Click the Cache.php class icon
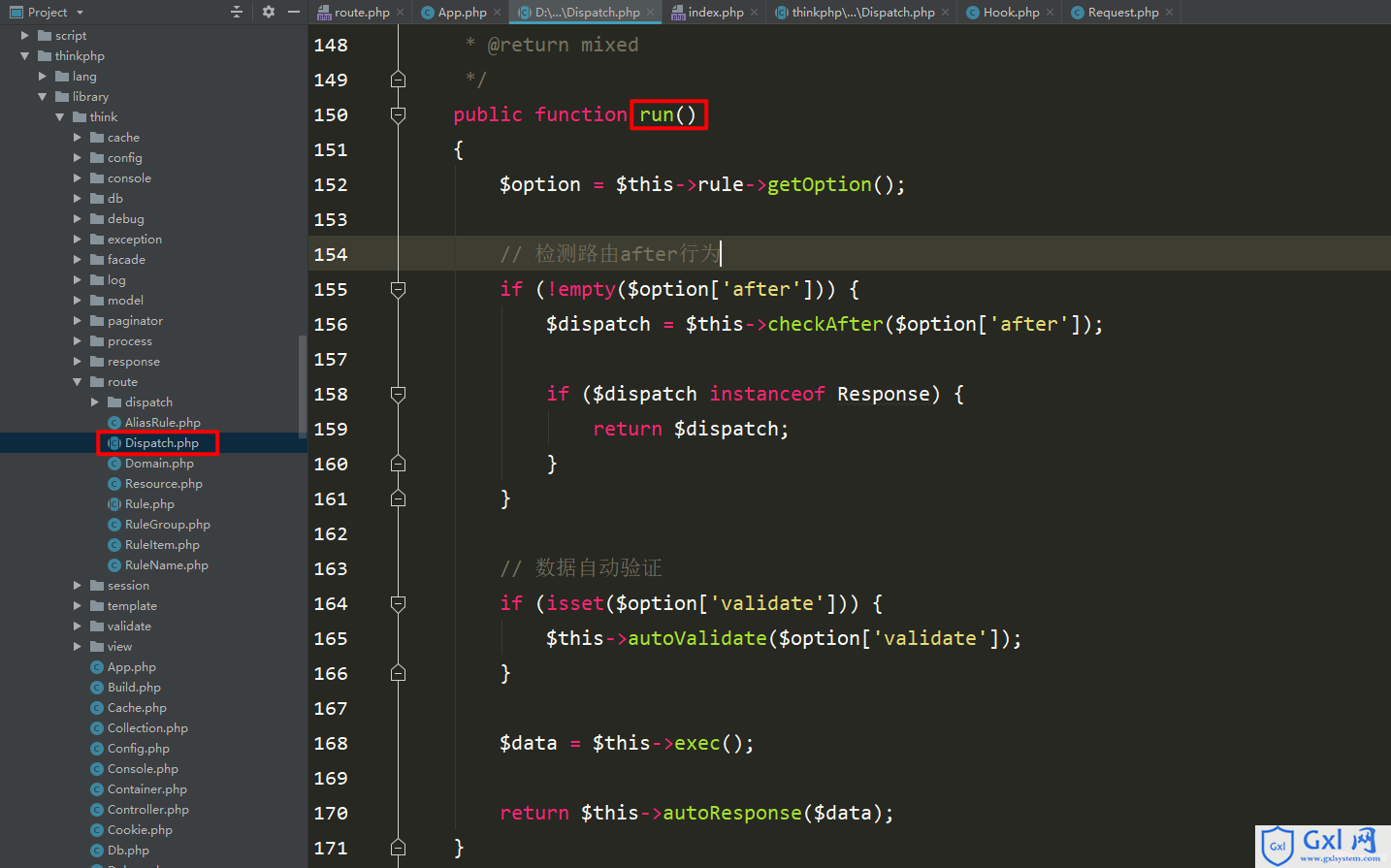Viewport: 1391px width, 868px height. (x=97, y=707)
